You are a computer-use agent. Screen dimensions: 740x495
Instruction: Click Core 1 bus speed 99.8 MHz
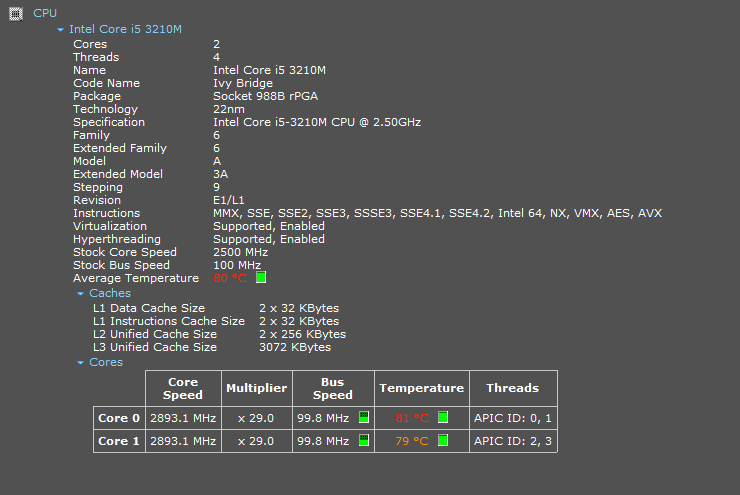click(x=323, y=441)
